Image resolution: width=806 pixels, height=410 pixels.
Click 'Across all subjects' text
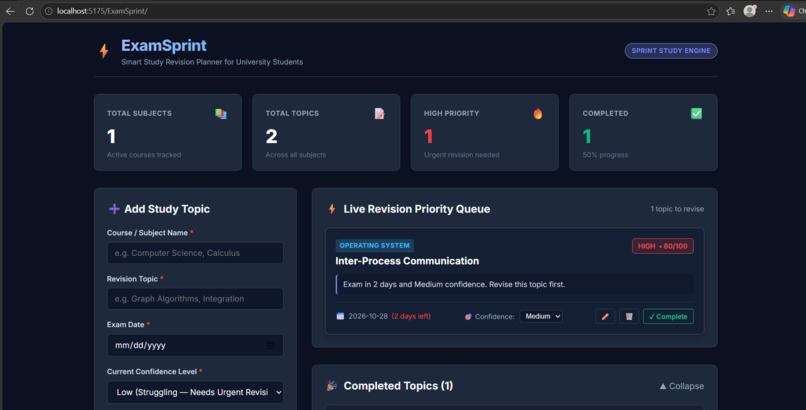click(296, 155)
